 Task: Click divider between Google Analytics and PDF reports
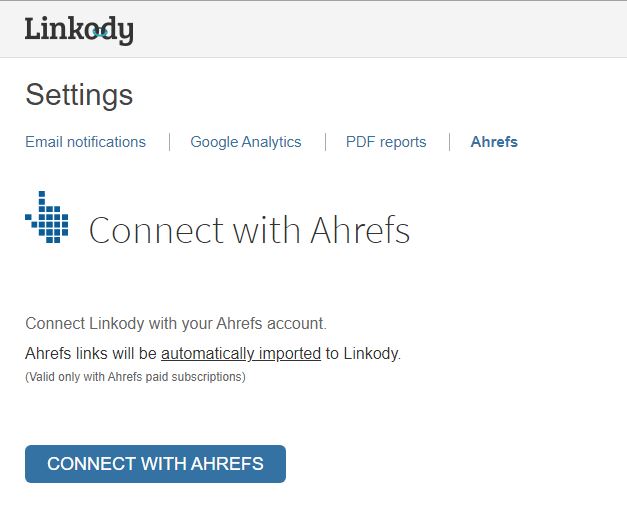[x=325, y=142]
